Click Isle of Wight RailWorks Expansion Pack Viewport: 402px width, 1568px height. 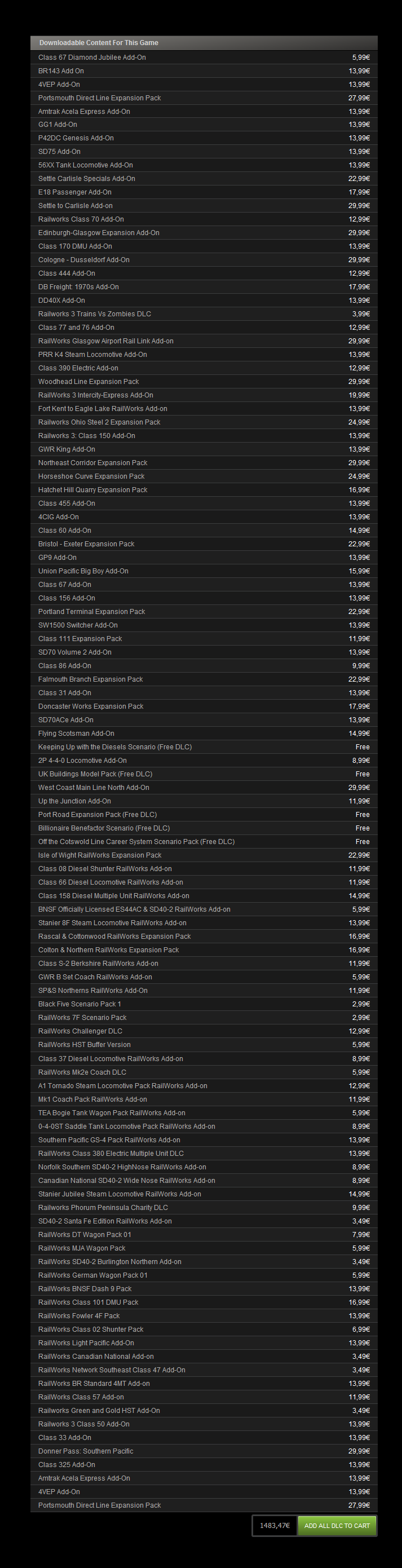pyautogui.click(x=204, y=855)
